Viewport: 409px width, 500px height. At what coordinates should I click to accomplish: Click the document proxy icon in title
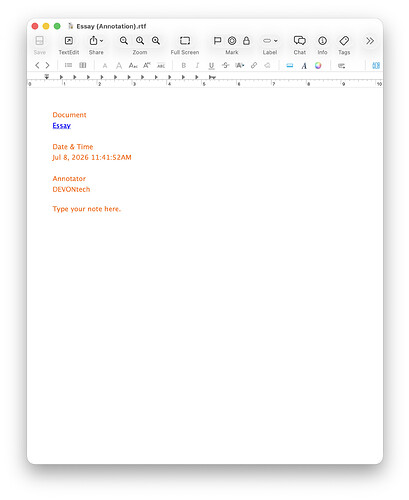click(70, 26)
